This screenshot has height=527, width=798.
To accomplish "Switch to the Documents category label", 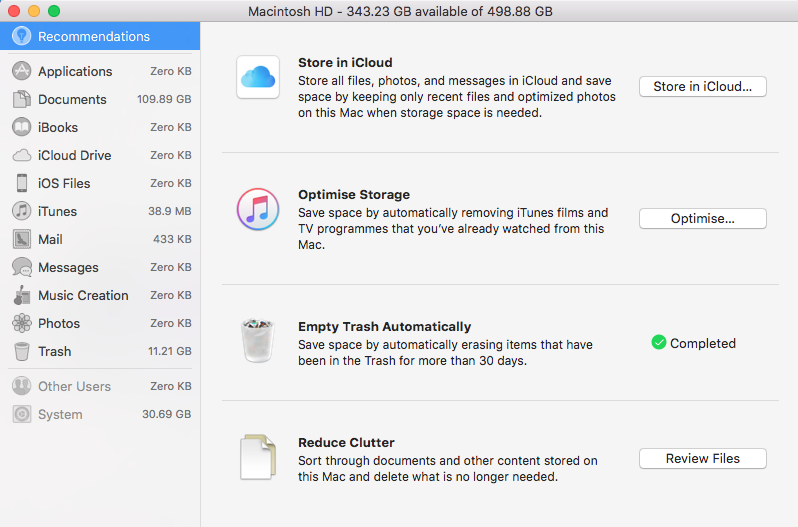I will (x=72, y=99).
